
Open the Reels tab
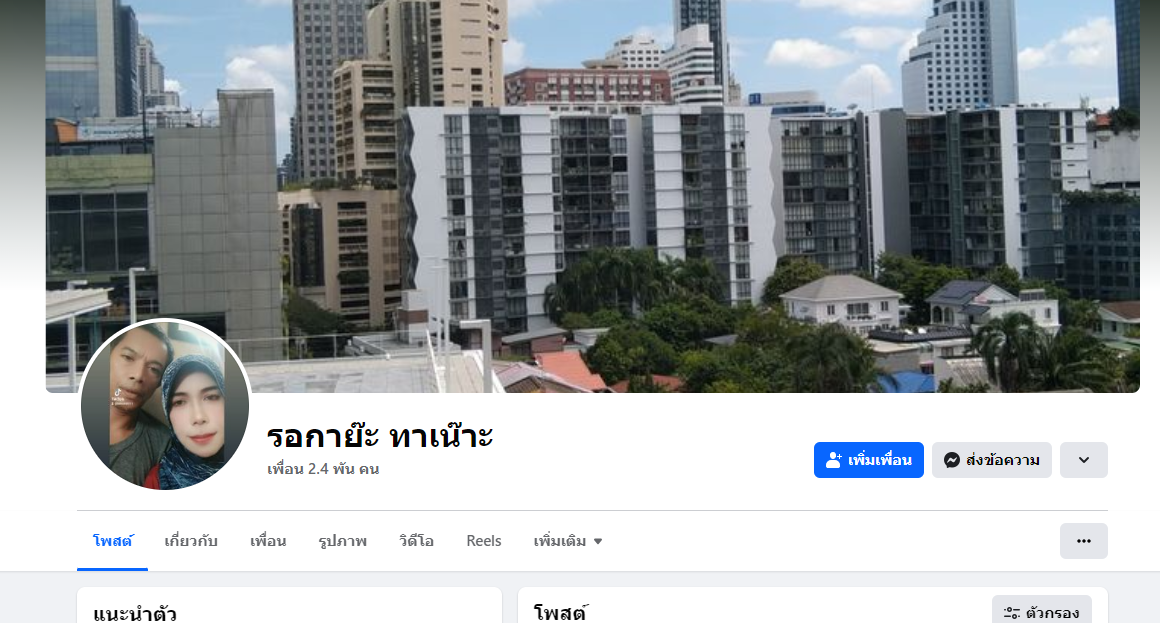(x=484, y=541)
